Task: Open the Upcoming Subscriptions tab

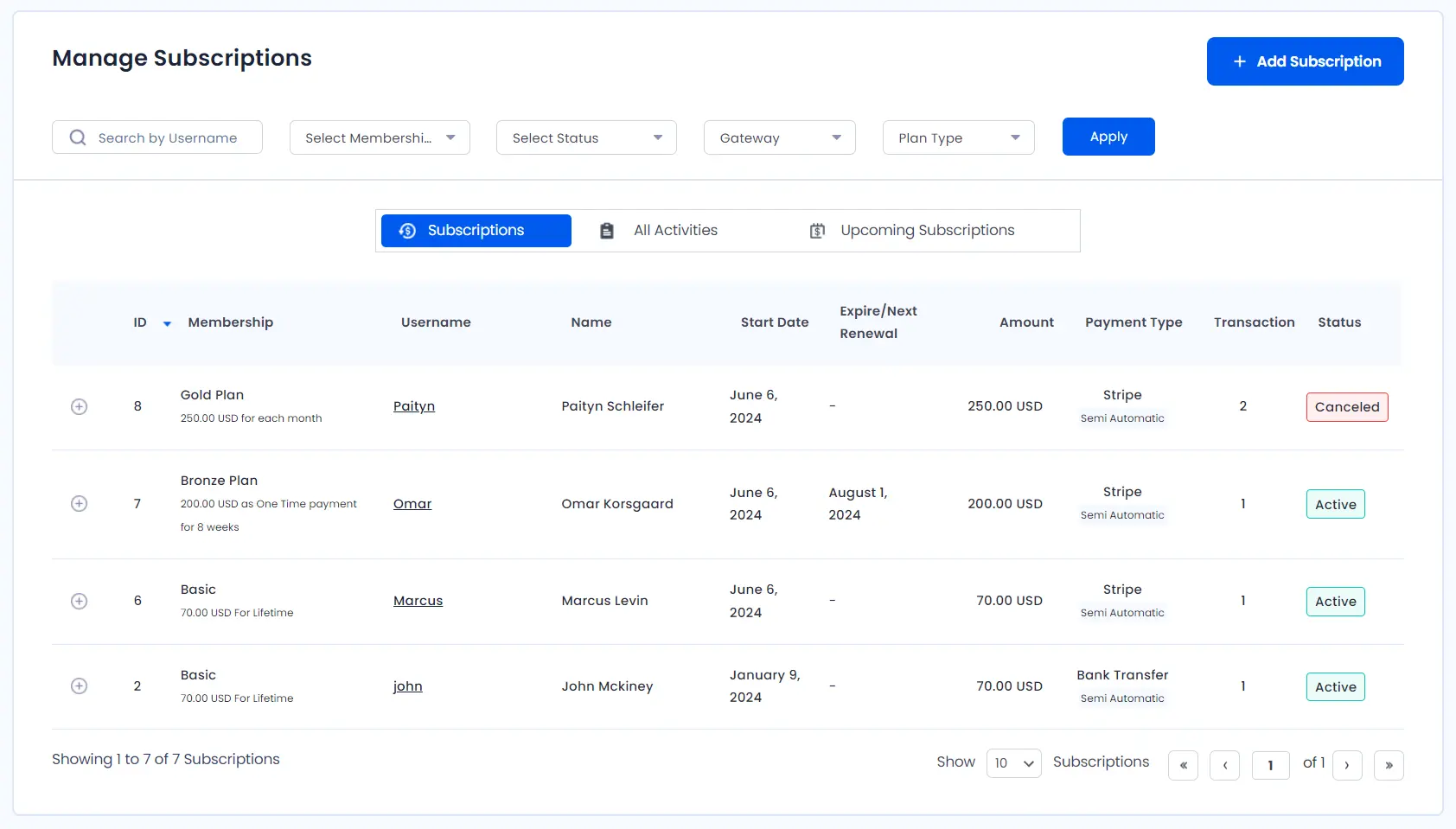Action: click(912, 231)
